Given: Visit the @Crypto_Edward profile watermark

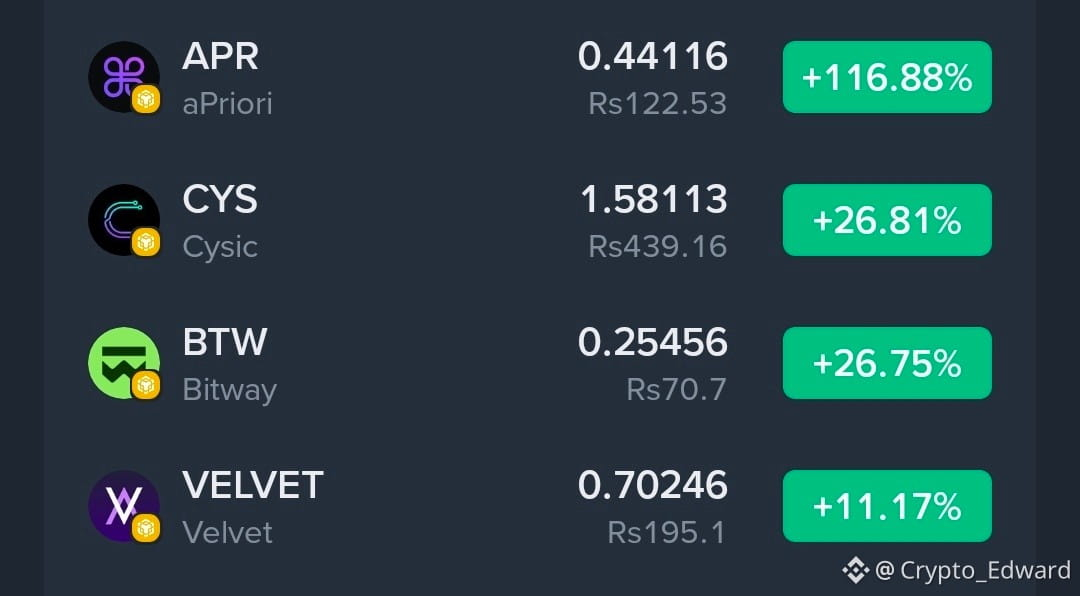Looking at the screenshot, I should (972, 571).
